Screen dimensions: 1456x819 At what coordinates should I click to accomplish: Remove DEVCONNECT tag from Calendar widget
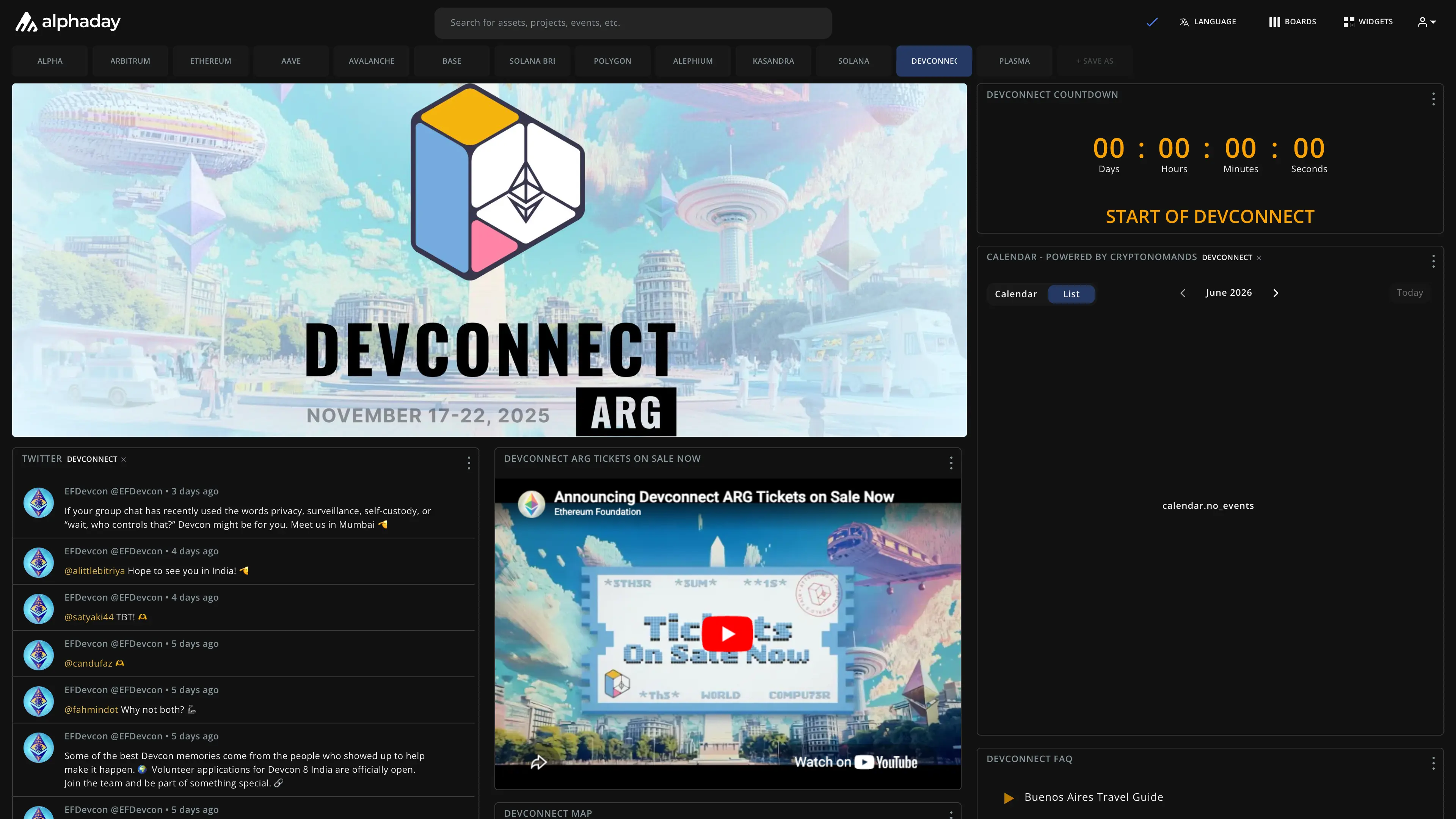1259,258
